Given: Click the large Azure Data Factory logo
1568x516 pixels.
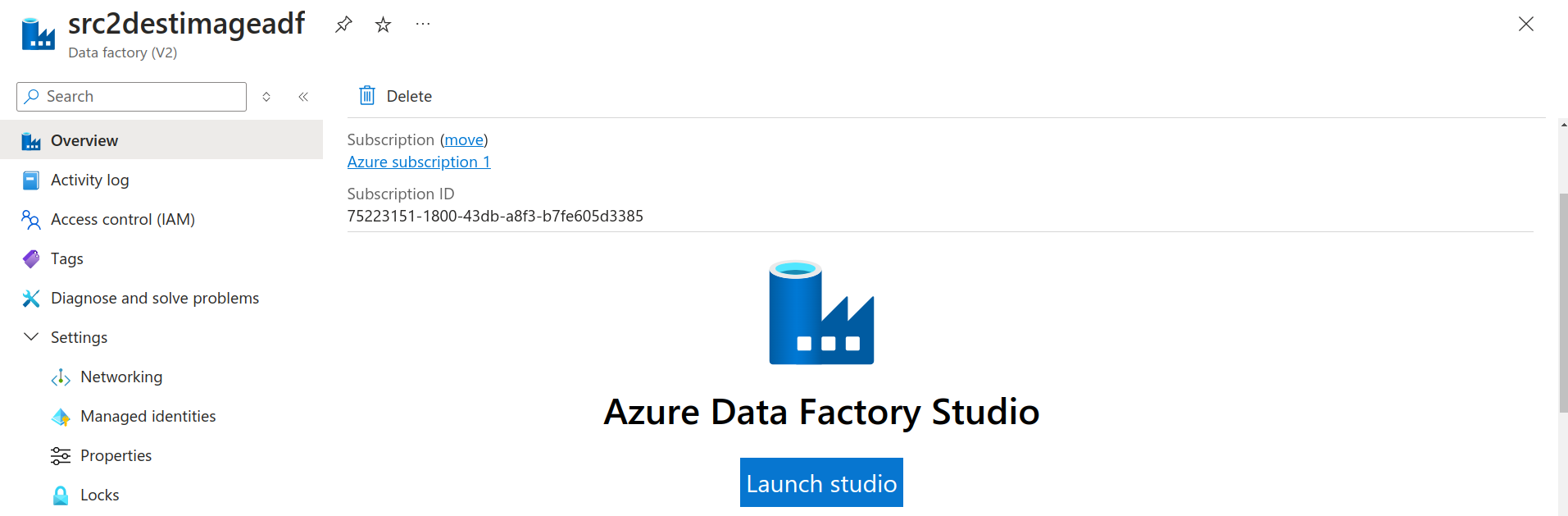Looking at the screenshot, I should click(x=821, y=313).
